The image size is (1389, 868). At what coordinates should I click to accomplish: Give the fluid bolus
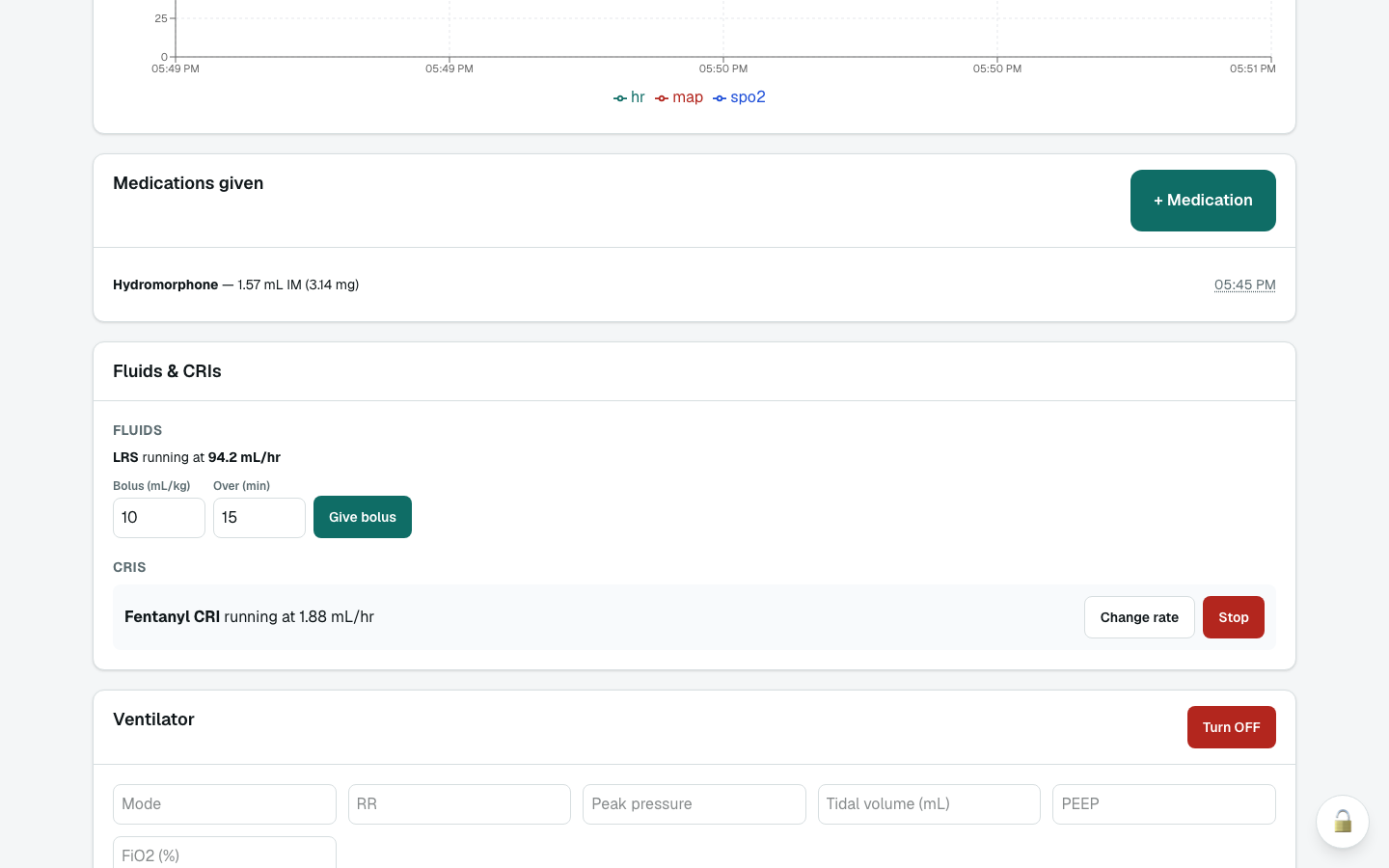coord(363,517)
